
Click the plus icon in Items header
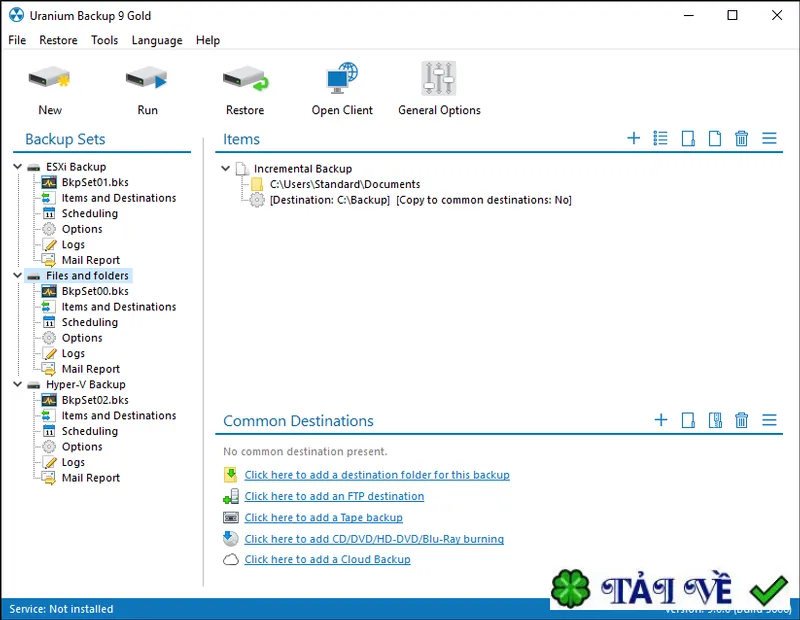[x=634, y=138]
